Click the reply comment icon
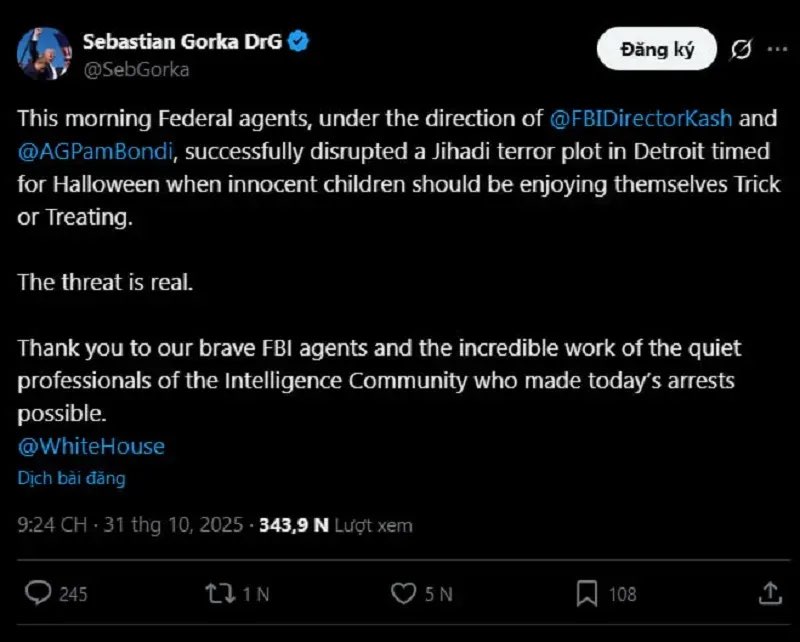The height and width of the screenshot is (642, 800). (x=38, y=593)
